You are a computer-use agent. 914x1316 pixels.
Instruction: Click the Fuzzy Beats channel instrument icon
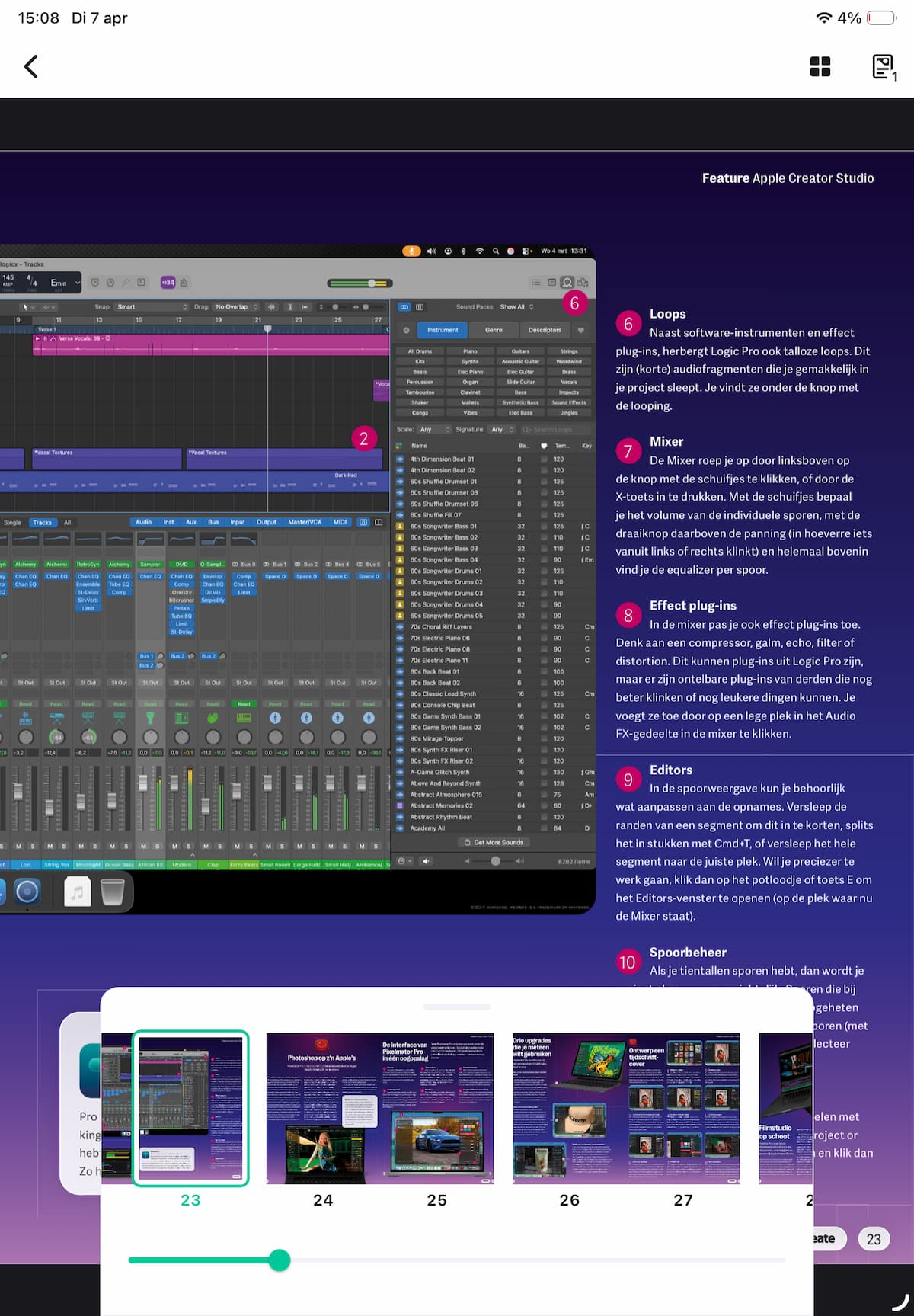(244, 717)
